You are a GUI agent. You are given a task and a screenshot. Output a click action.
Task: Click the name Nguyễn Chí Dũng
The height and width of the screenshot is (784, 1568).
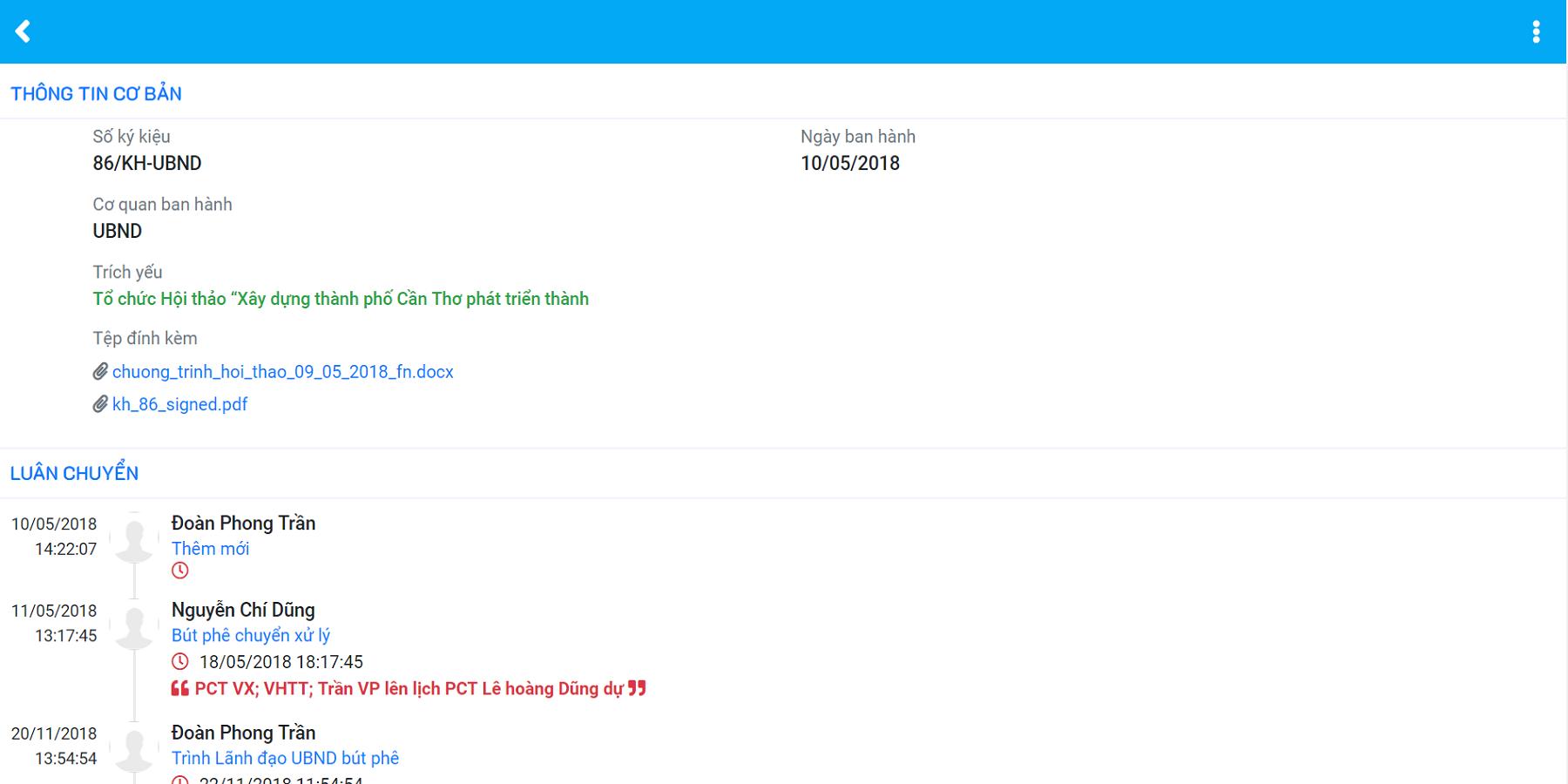pyautogui.click(x=243, y=610)
